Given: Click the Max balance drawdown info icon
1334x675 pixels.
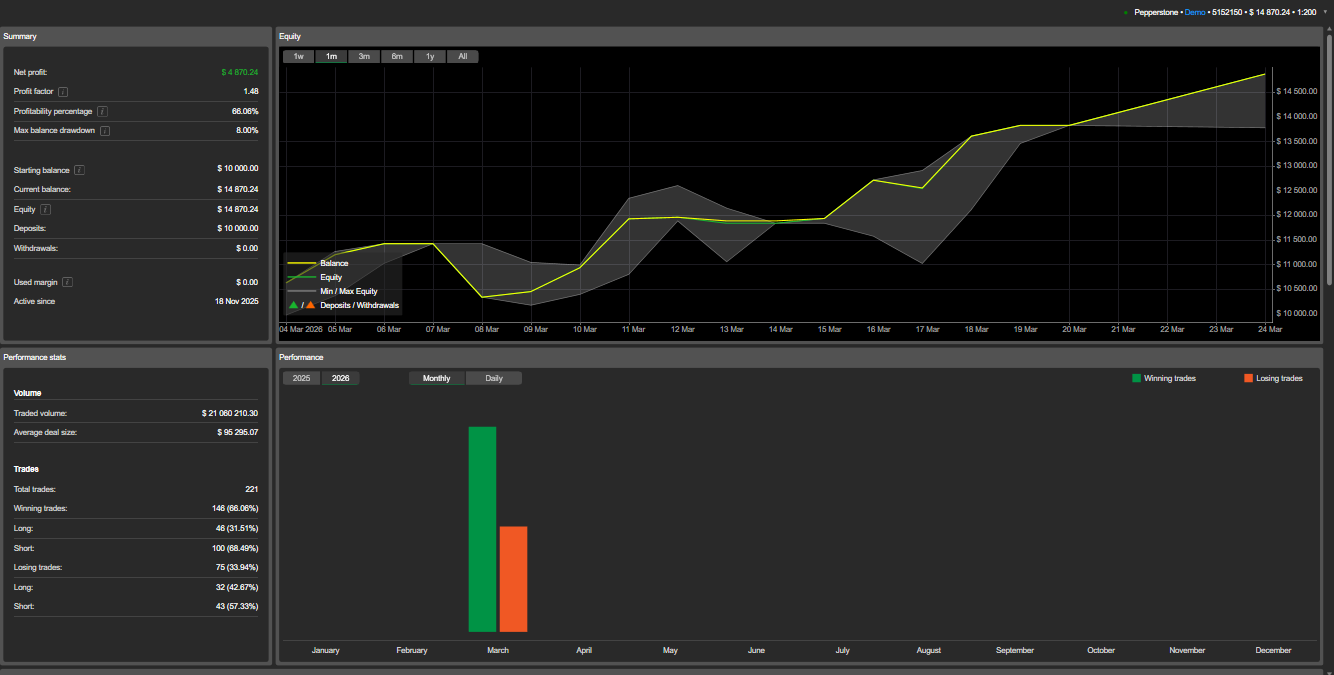Looking at the screenshot, I should point(105,131).
